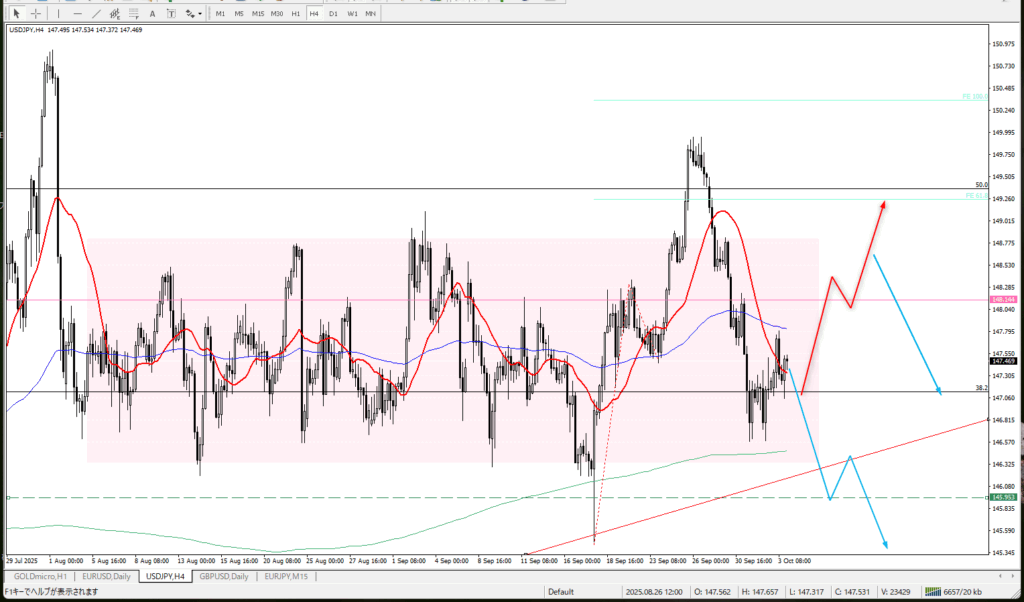Switch timeframe to M1
1024x602 pixels.
pos(220,13)
